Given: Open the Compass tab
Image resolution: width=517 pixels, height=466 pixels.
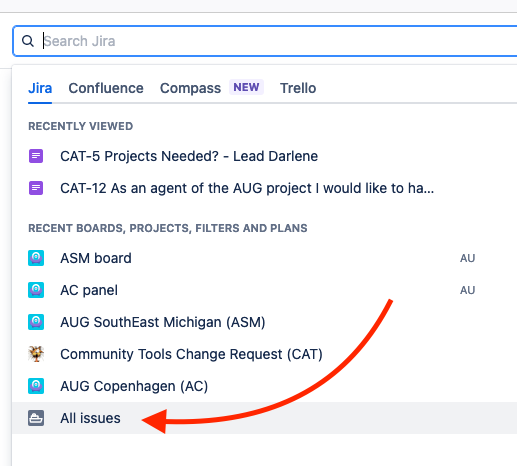Looking at the screenshot, I should coord(190,88).
